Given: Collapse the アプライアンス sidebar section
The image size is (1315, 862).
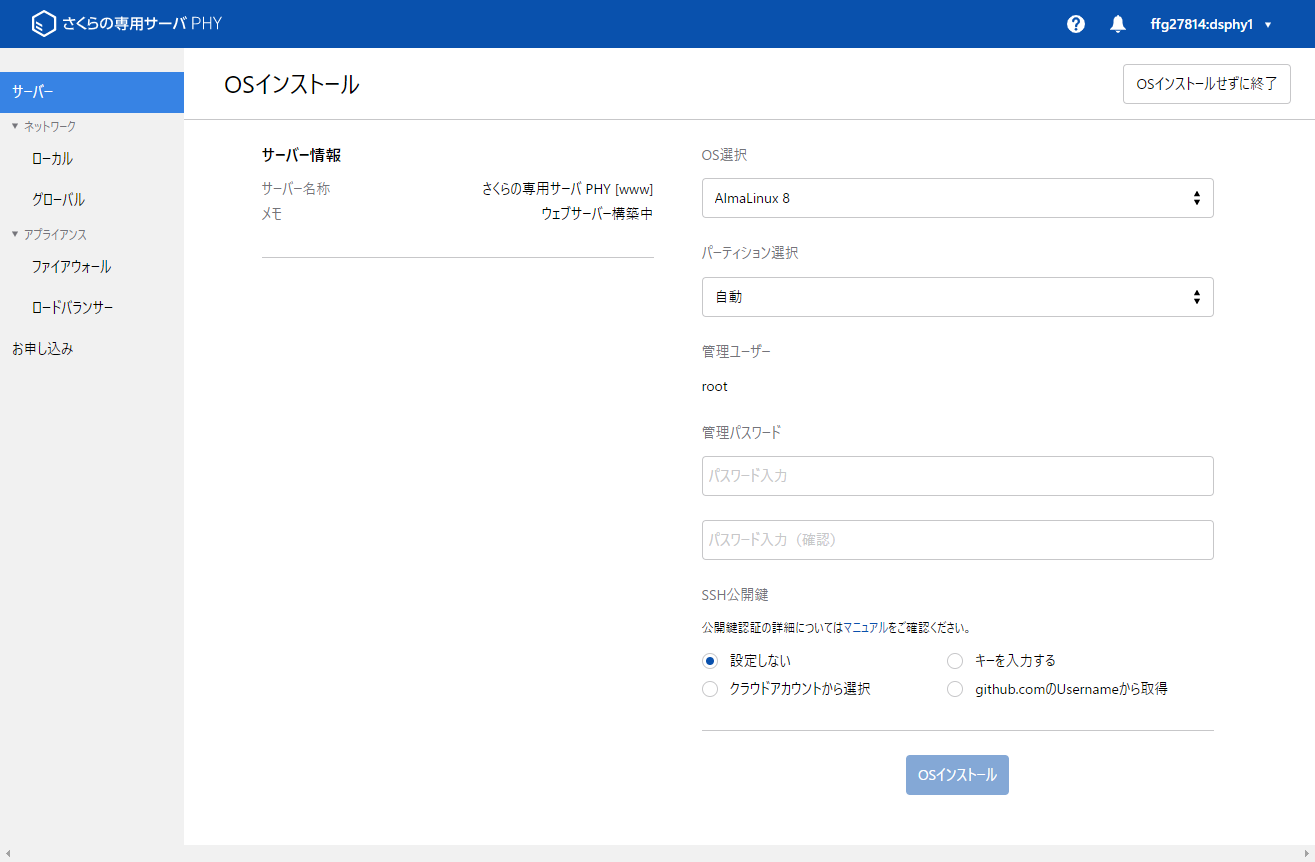Looking at the screenshot, I should point(15,234).
